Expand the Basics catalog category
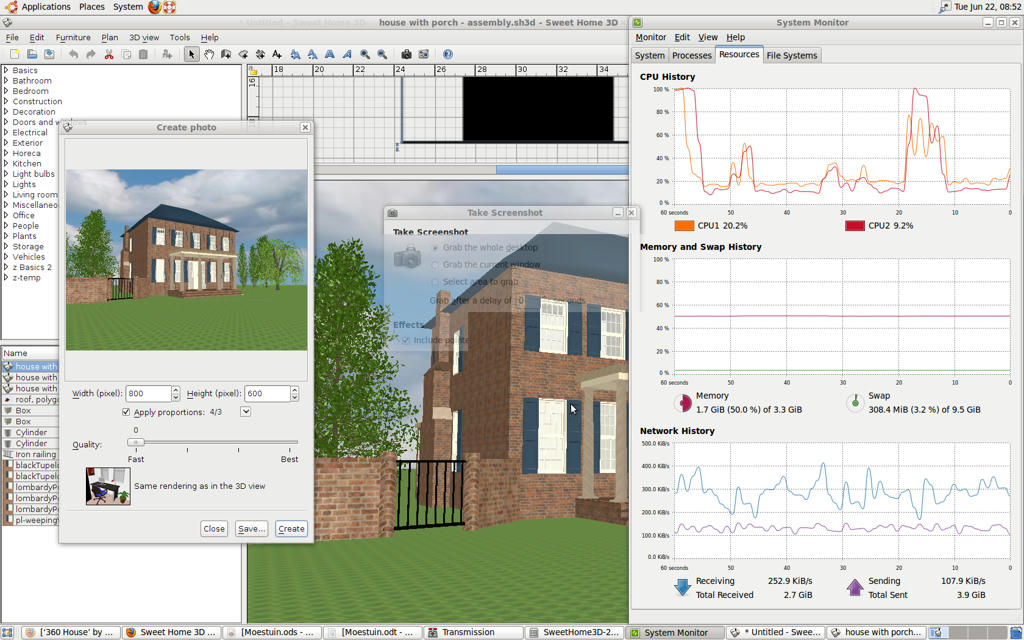This screenshot has height=640, width=1024. (6, 70)
